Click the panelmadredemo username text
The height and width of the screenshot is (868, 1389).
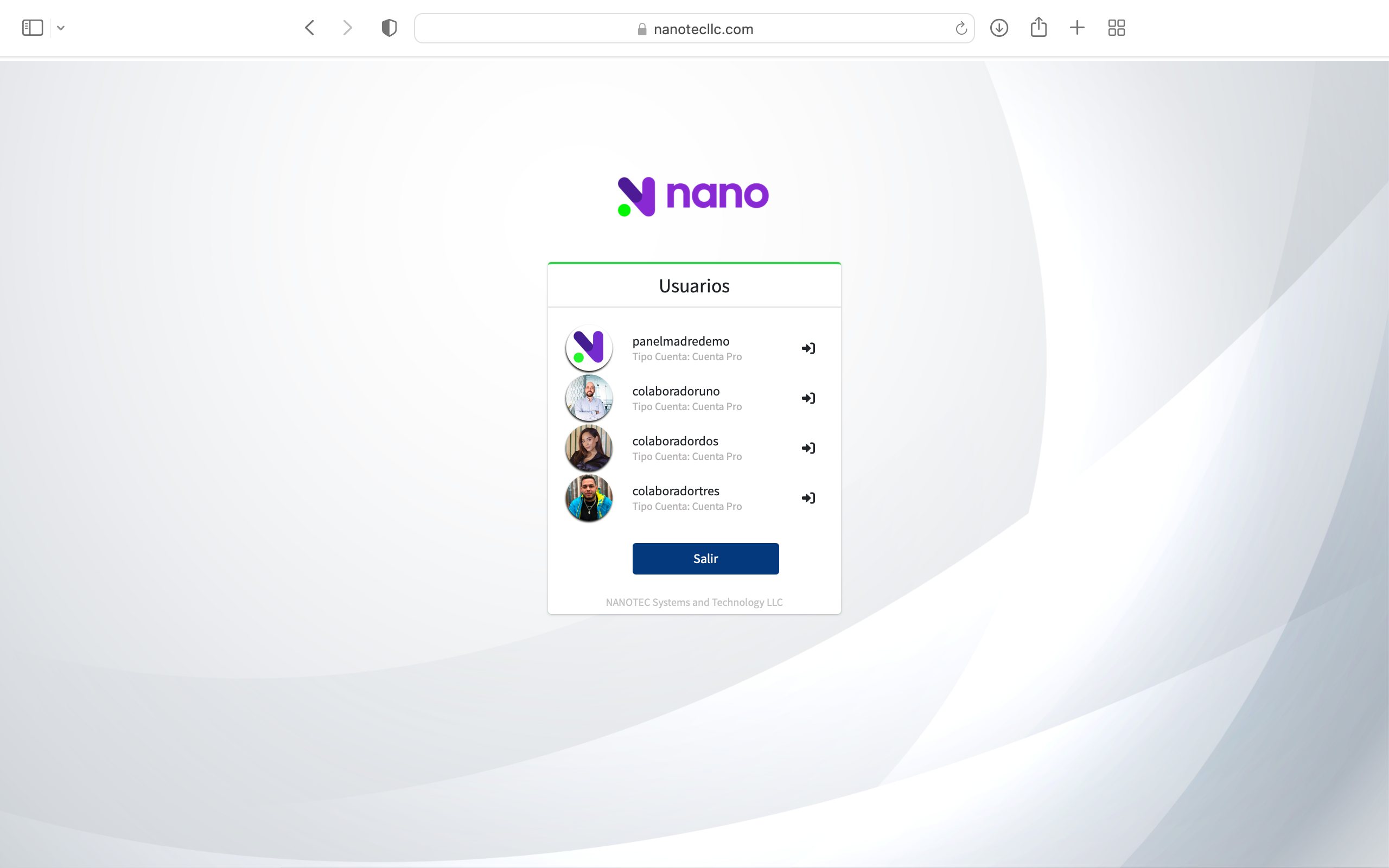coord(681,341)
